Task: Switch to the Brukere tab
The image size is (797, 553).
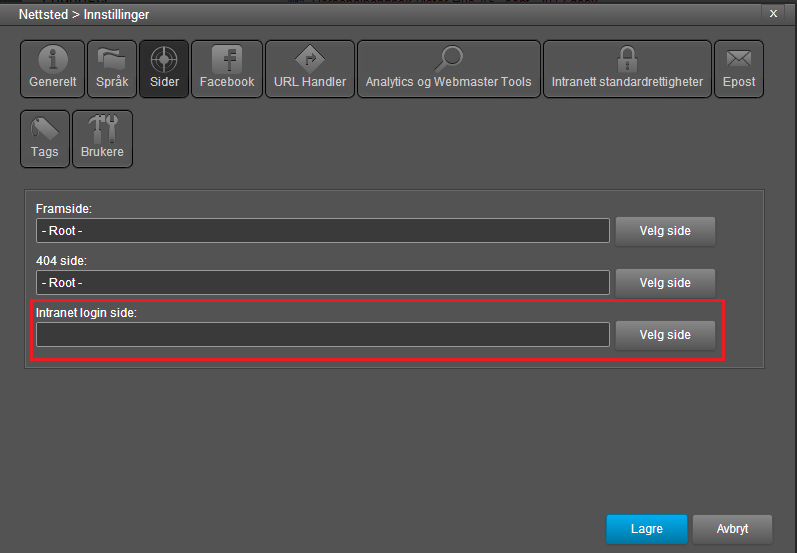Action: tap(102, 139)
